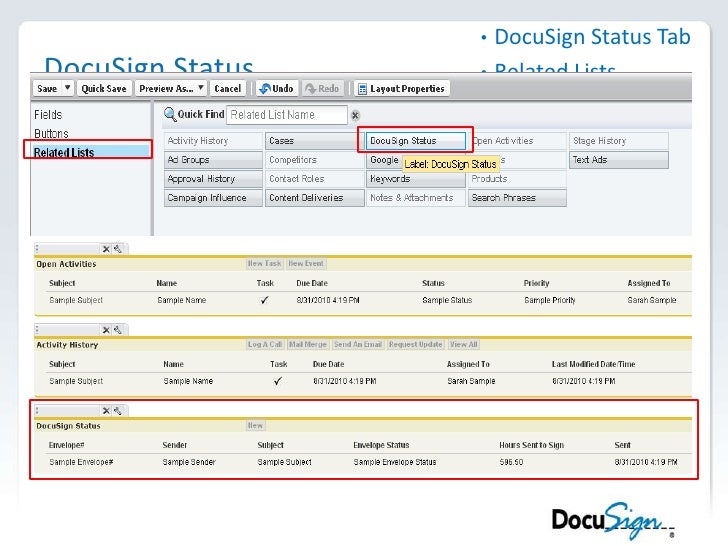Viewport: 728px width, 546px height.
Task: Click the Envelope Status column header
Action: coord(381,445)
